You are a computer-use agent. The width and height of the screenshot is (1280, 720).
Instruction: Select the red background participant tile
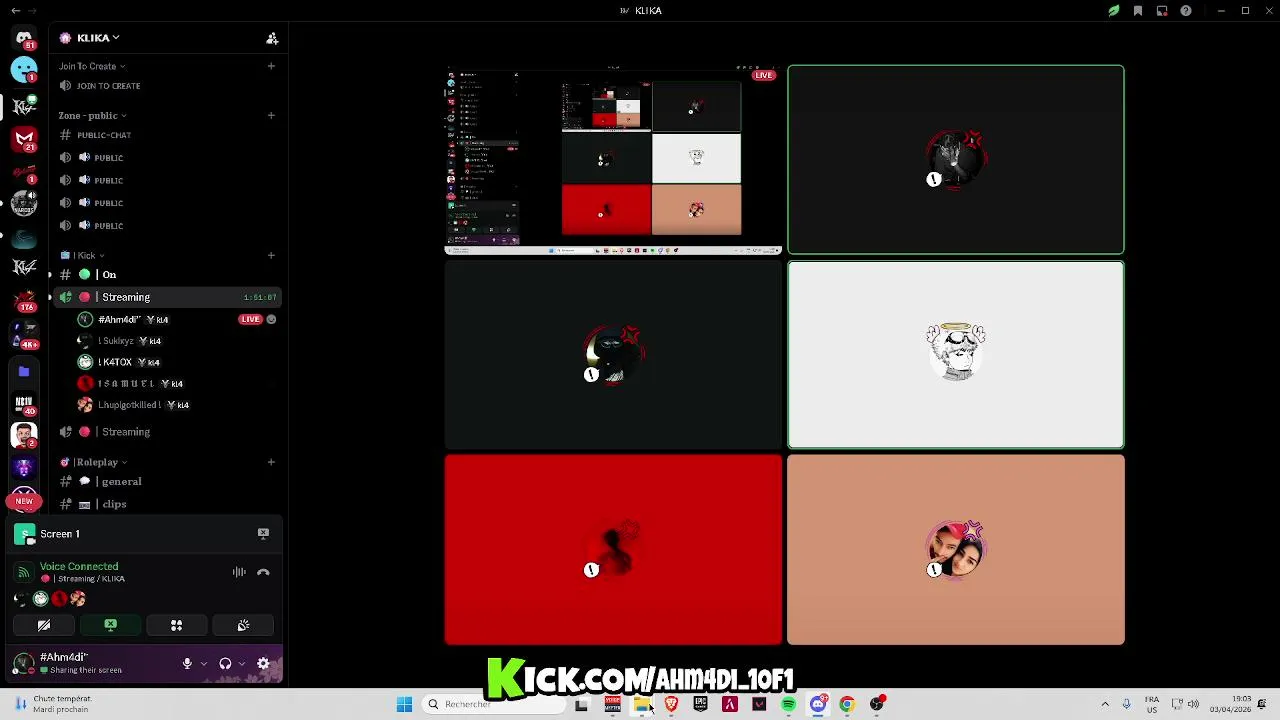613,550
